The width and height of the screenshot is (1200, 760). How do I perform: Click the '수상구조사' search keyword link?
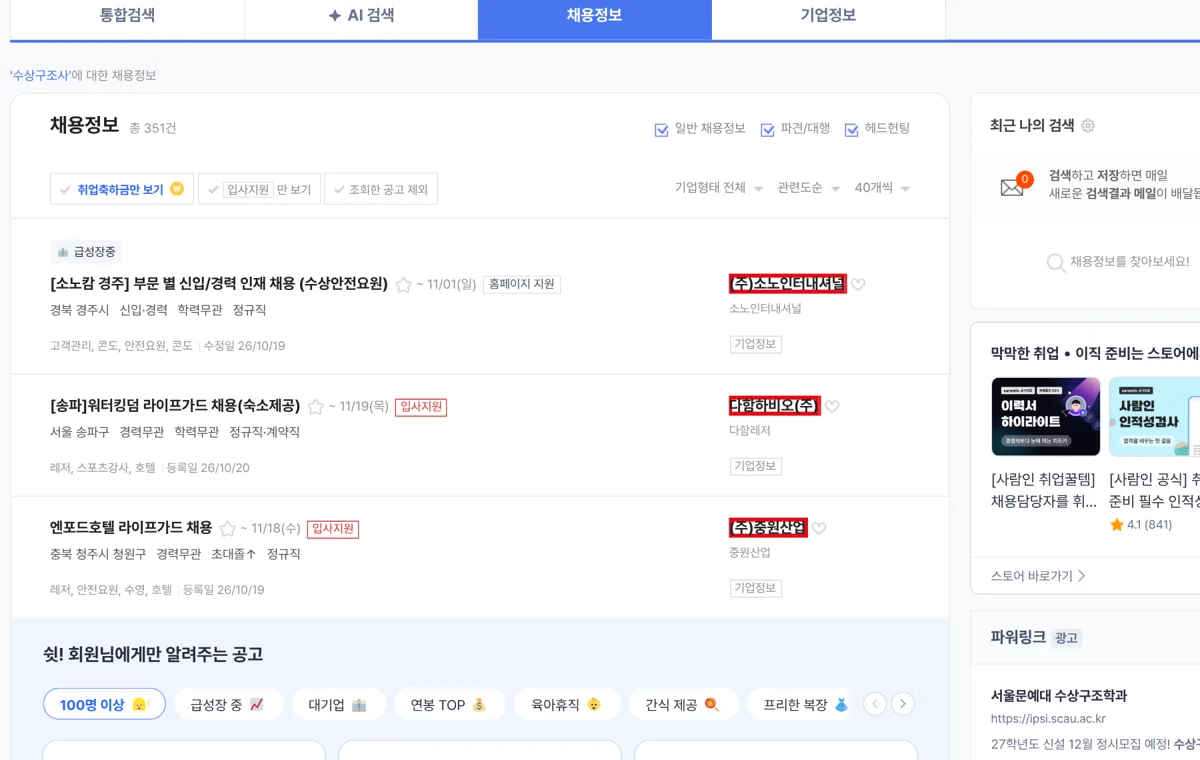click(x=40, y=76)
